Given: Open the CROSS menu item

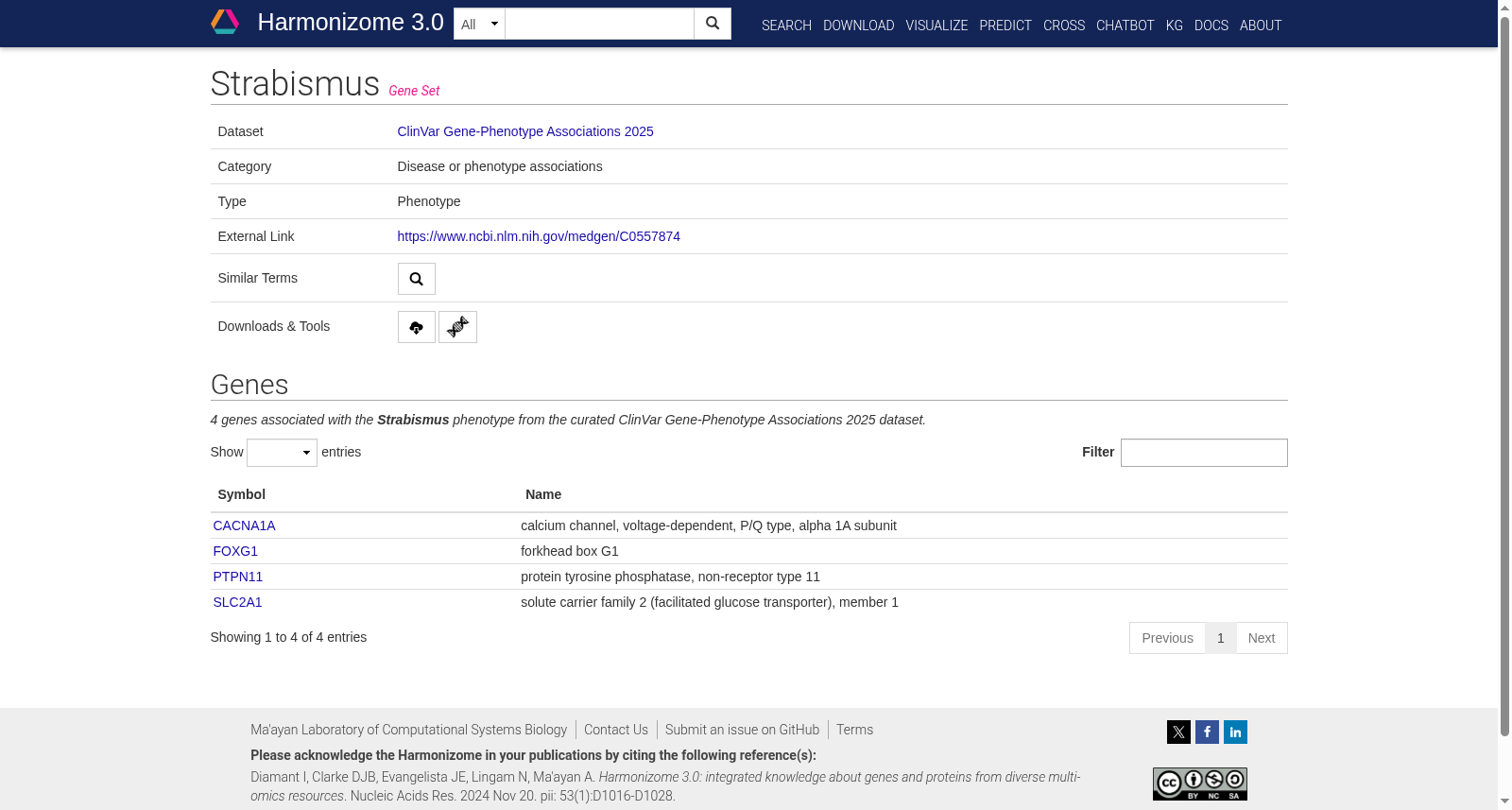Looking at the screenshot, I should [1064, 26].
